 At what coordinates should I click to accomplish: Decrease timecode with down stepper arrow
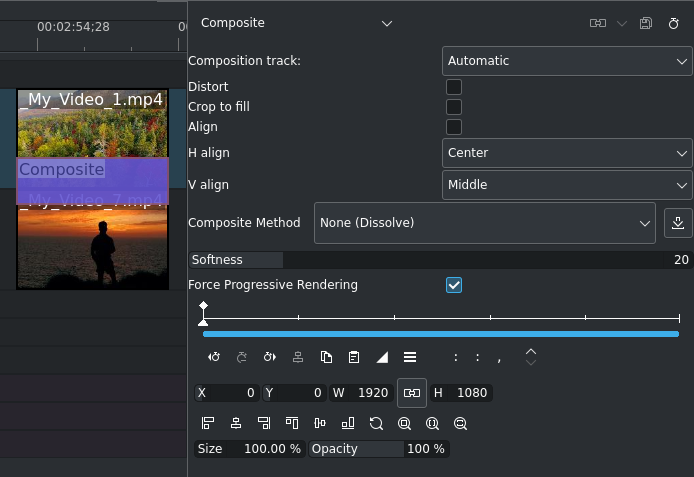click(x=531, y=362)
